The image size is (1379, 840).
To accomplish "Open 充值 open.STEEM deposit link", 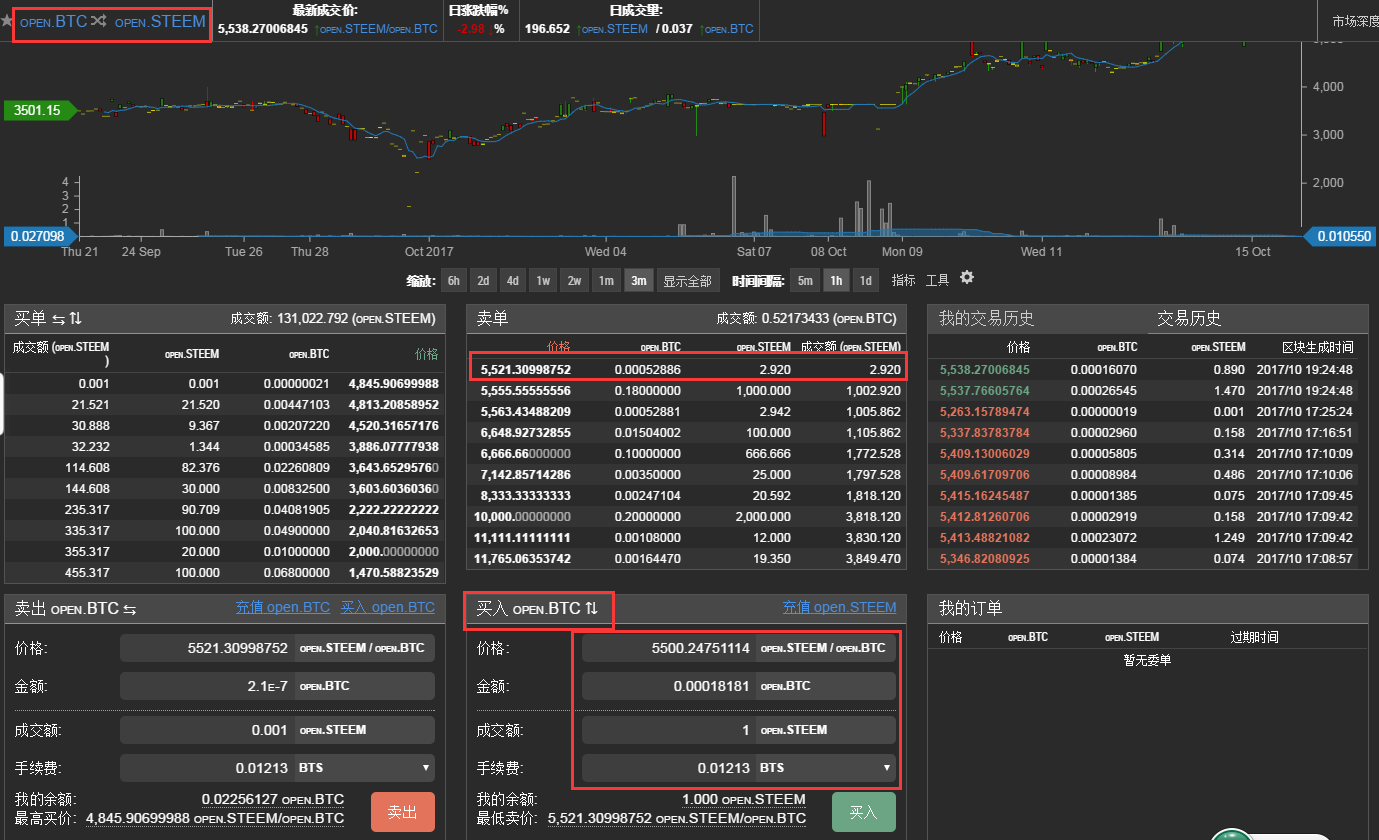I will click(x=839, y=607).
